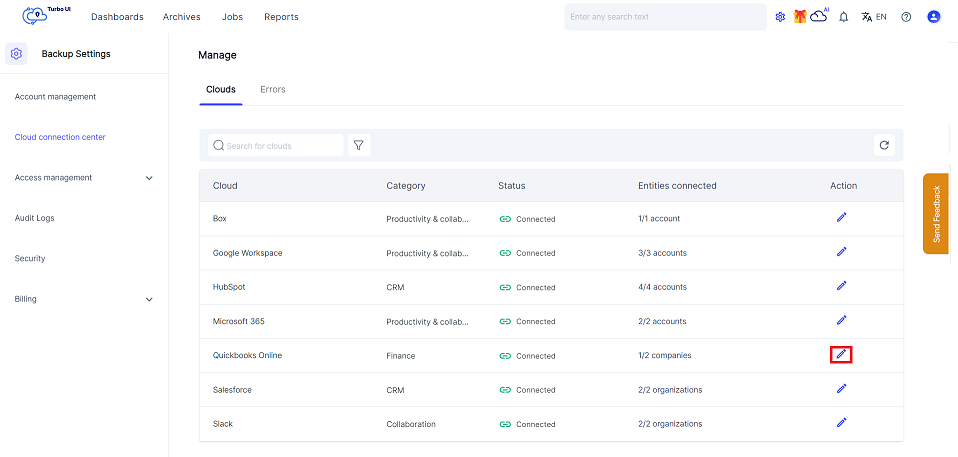Refresh the clouds list

point(883,145)
